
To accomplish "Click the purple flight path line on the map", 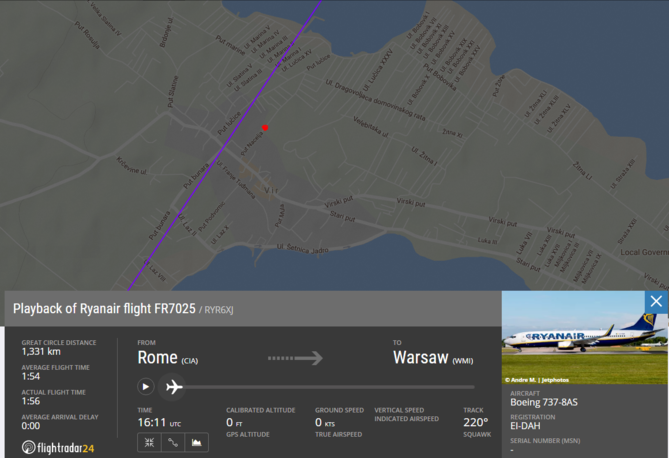I will click(224, 145).
